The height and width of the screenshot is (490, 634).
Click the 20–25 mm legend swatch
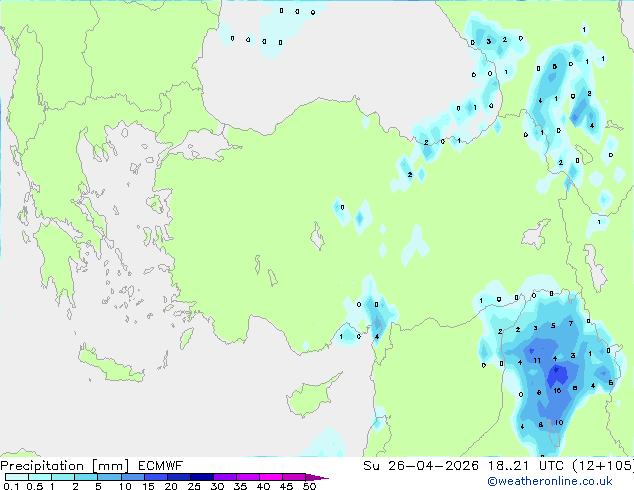[x=179, y=477]
